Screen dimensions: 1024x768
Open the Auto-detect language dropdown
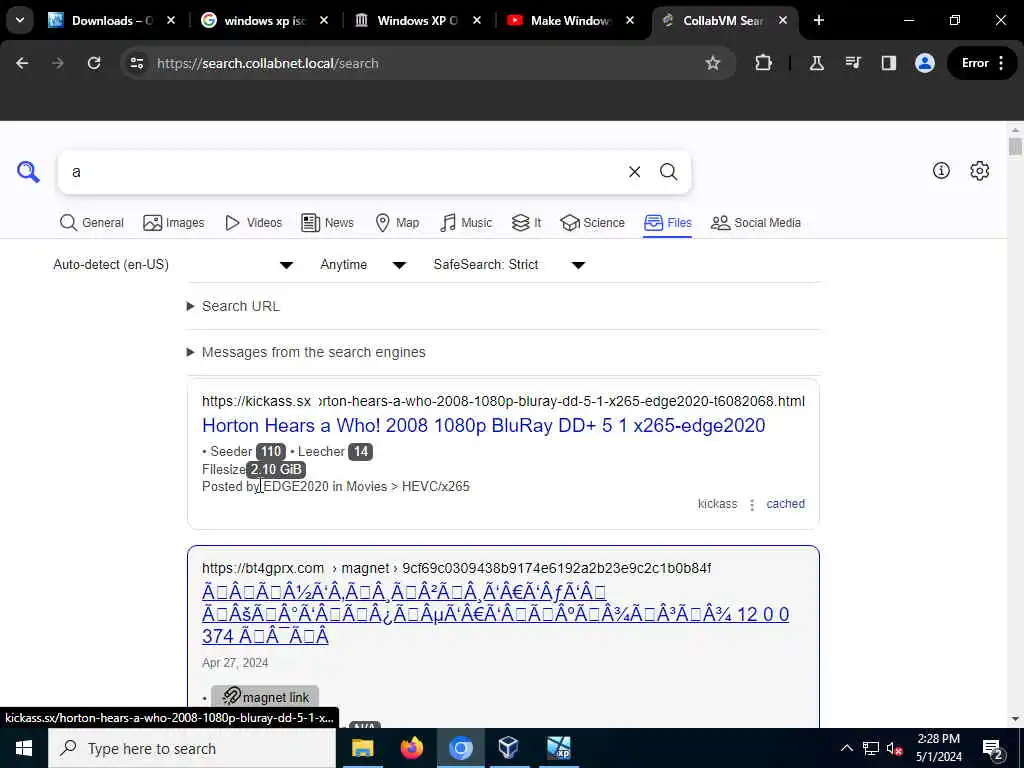pos(173,264)
